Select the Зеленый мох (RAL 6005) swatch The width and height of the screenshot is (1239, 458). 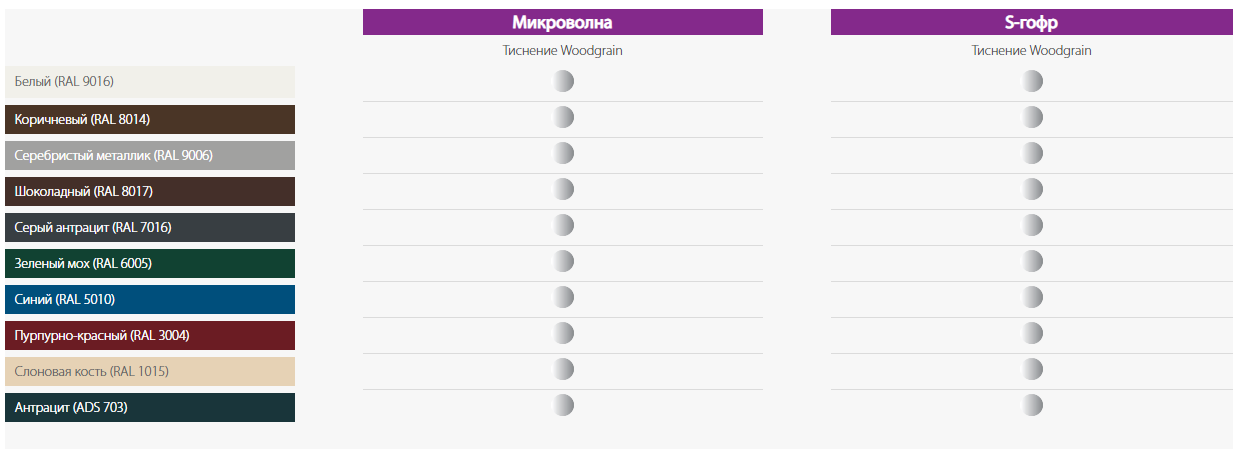coord(150,263)
